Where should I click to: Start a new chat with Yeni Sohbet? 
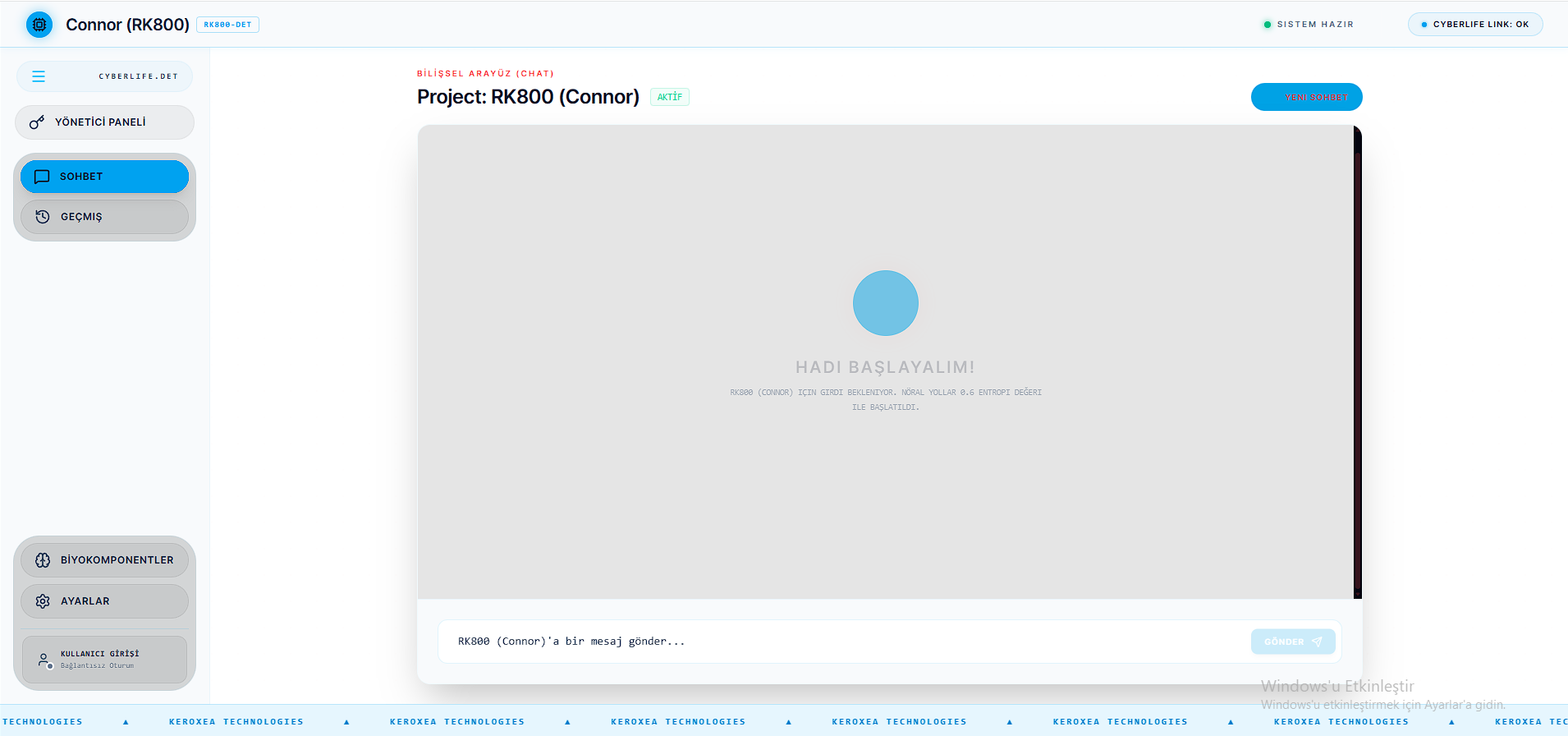point(1306,97)
